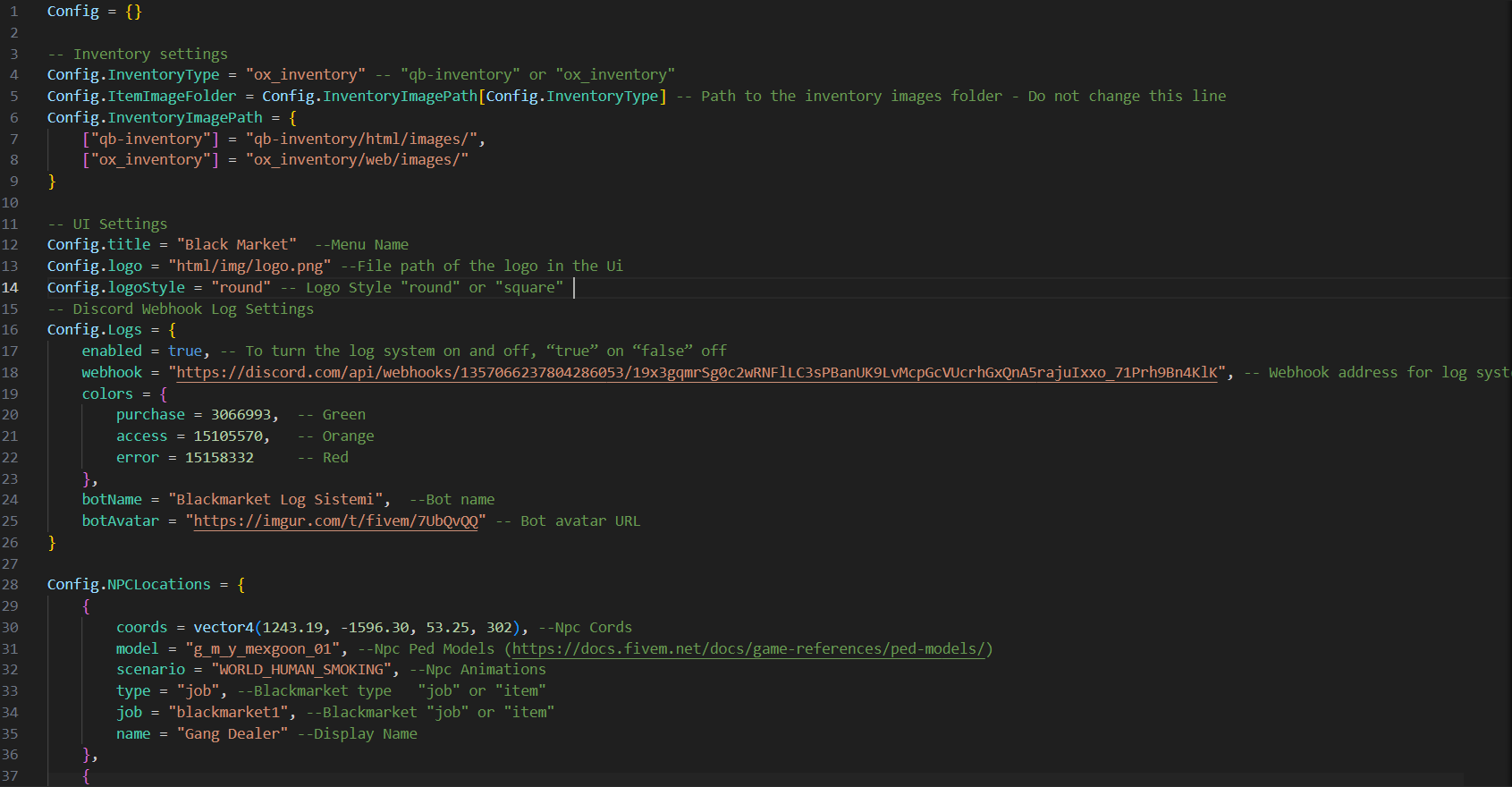This screenshot has height=787, width=1512.
Task: Click the "-- UI Settings" comment
Action: click(x=107, y=224)
